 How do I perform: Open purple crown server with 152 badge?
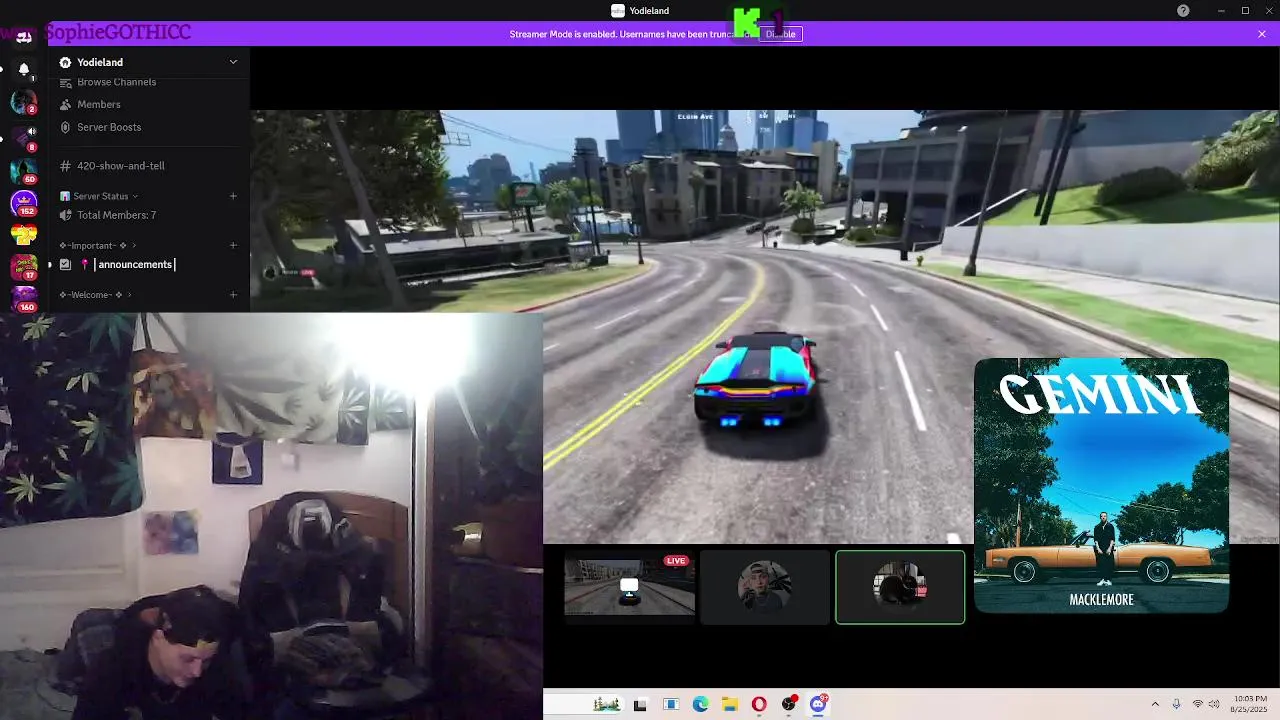click(x=24, y=203)
